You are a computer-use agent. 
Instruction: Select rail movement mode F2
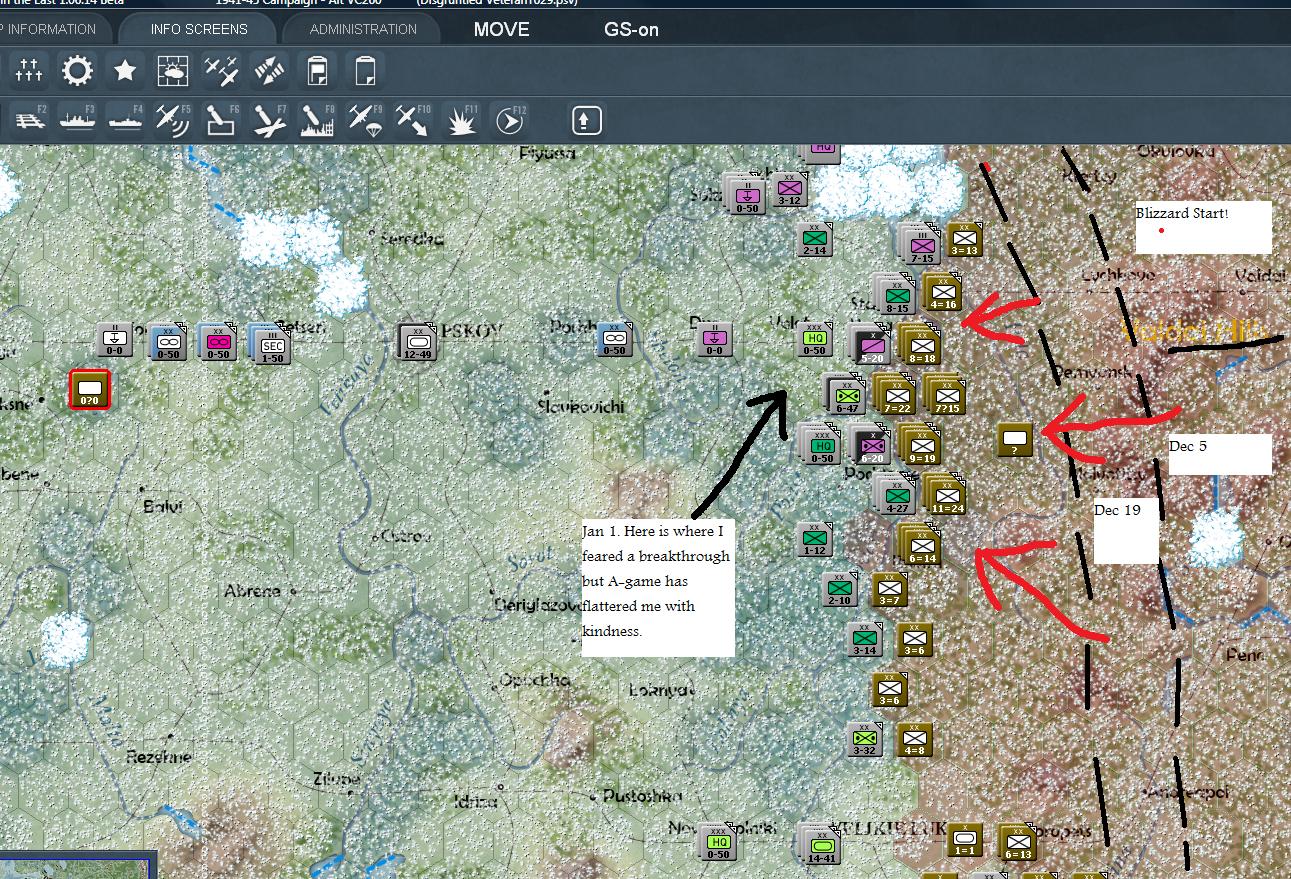[30, 120]
